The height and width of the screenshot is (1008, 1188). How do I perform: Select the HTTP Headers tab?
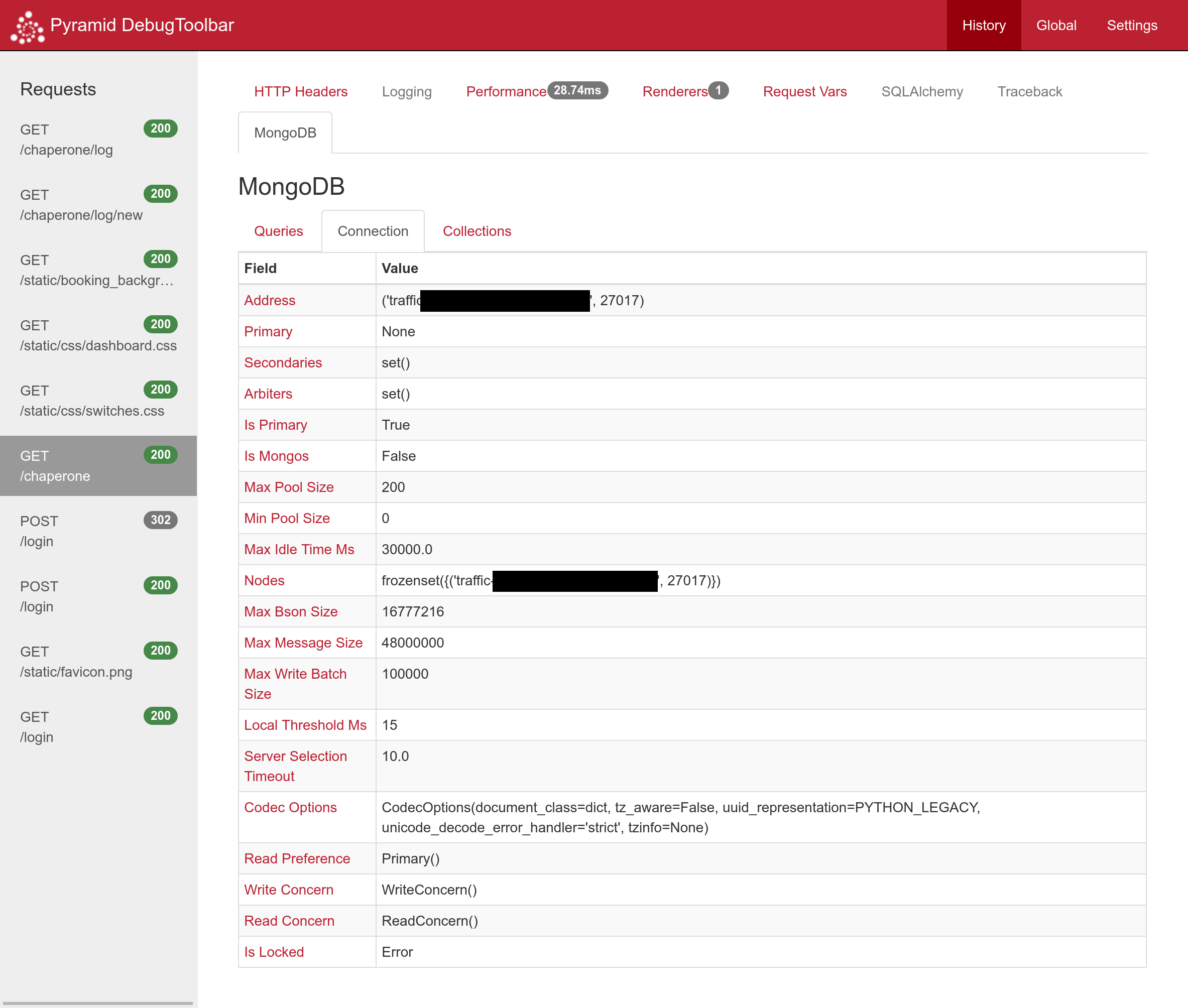[x=301, y=91]
